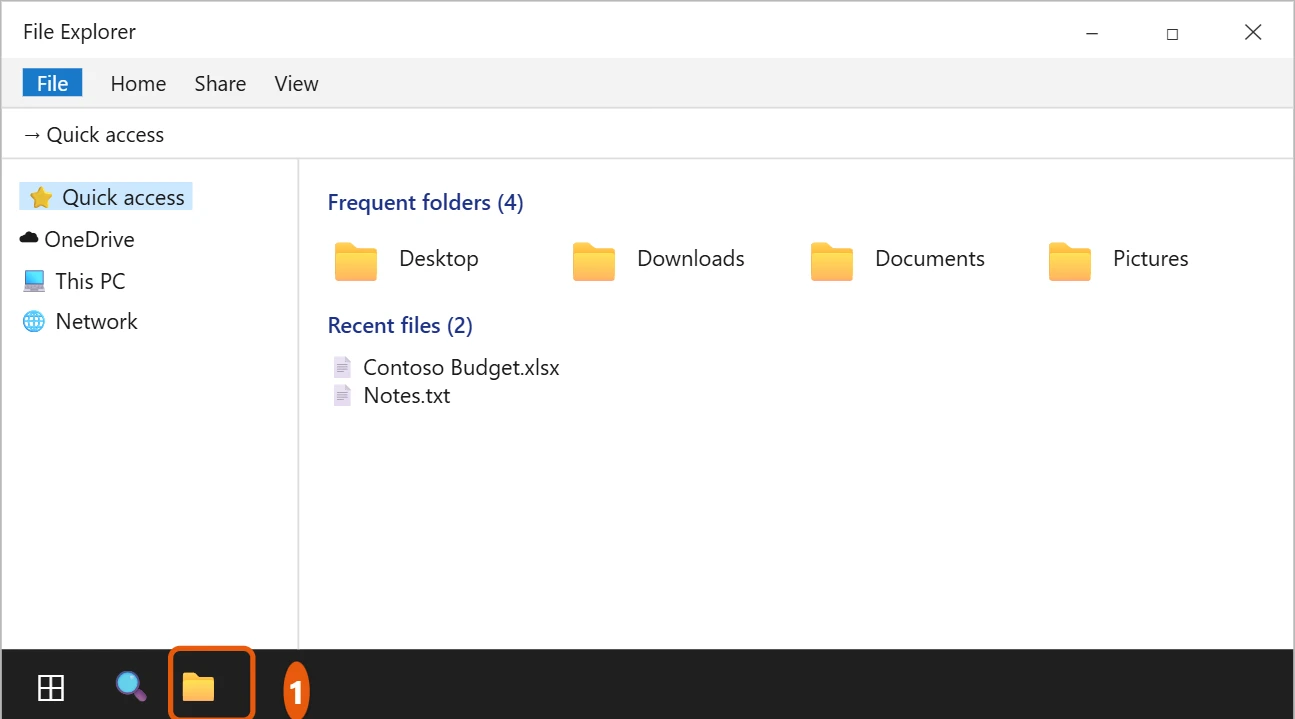1295x719 pixels.
Task: Select the Pictures folder name
Action: pos(1151,258)
